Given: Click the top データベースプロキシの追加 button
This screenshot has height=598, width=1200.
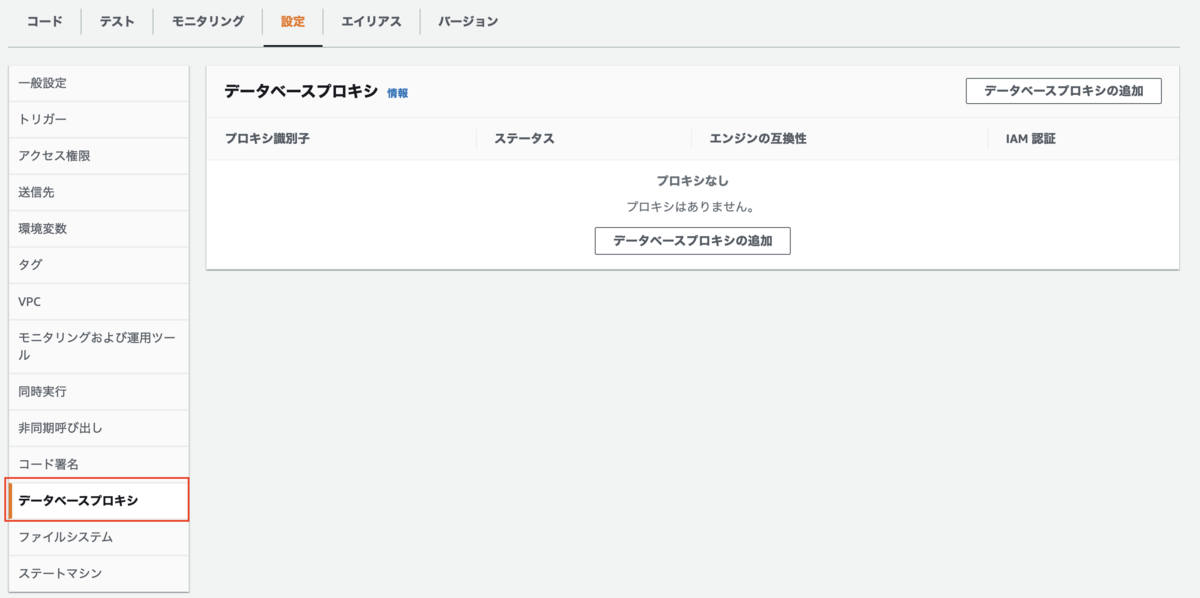Looking at the screenshot, I should pos(1063,90).
